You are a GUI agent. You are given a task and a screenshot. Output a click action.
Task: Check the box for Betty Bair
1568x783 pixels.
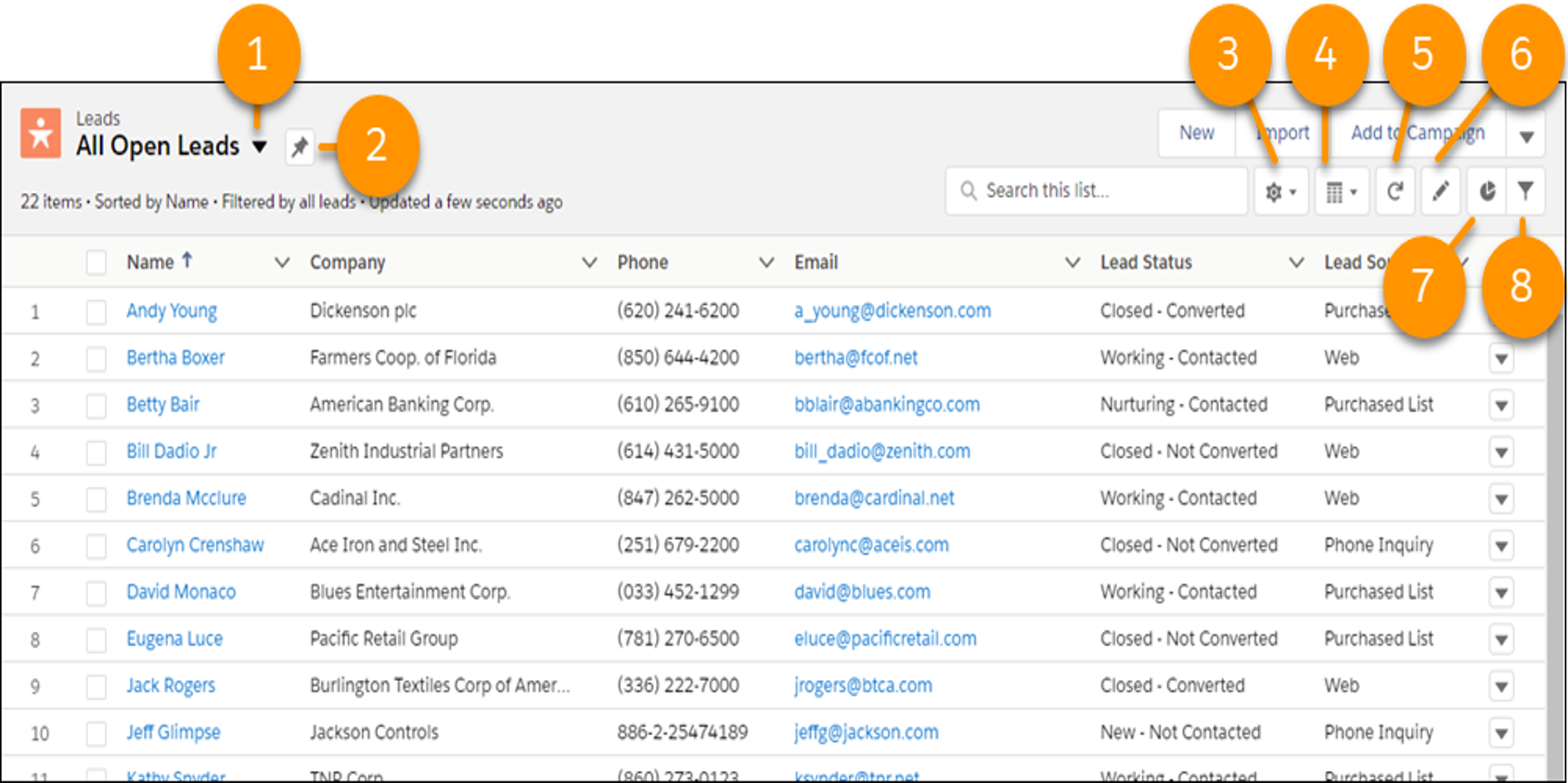(96, 405)
